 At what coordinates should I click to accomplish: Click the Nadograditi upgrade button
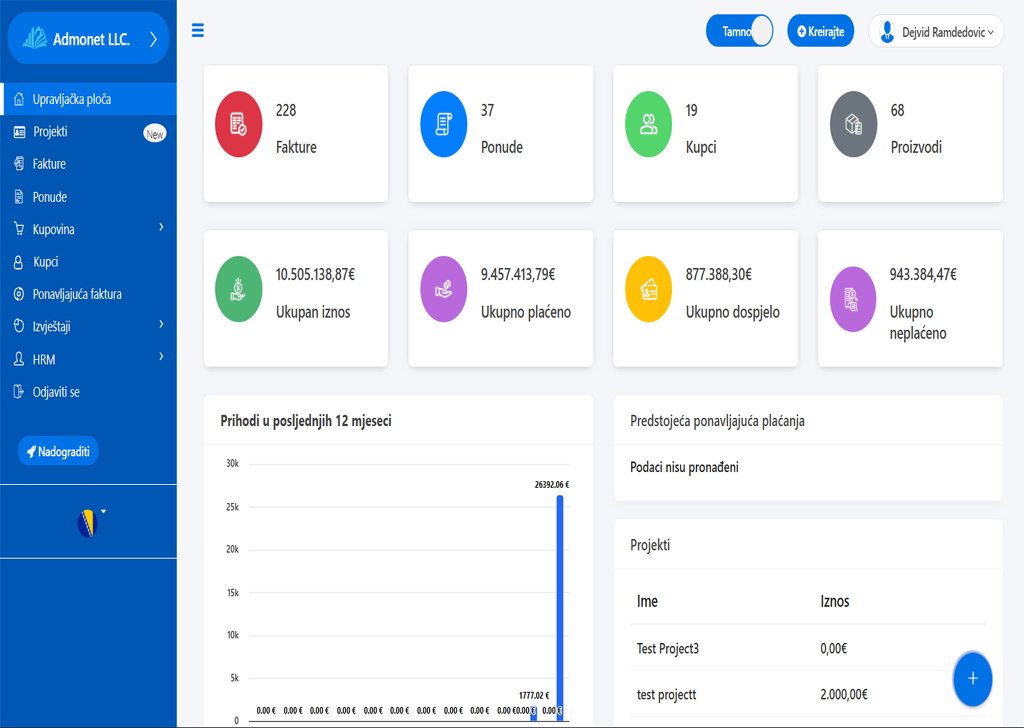click(x=58, y=451)
